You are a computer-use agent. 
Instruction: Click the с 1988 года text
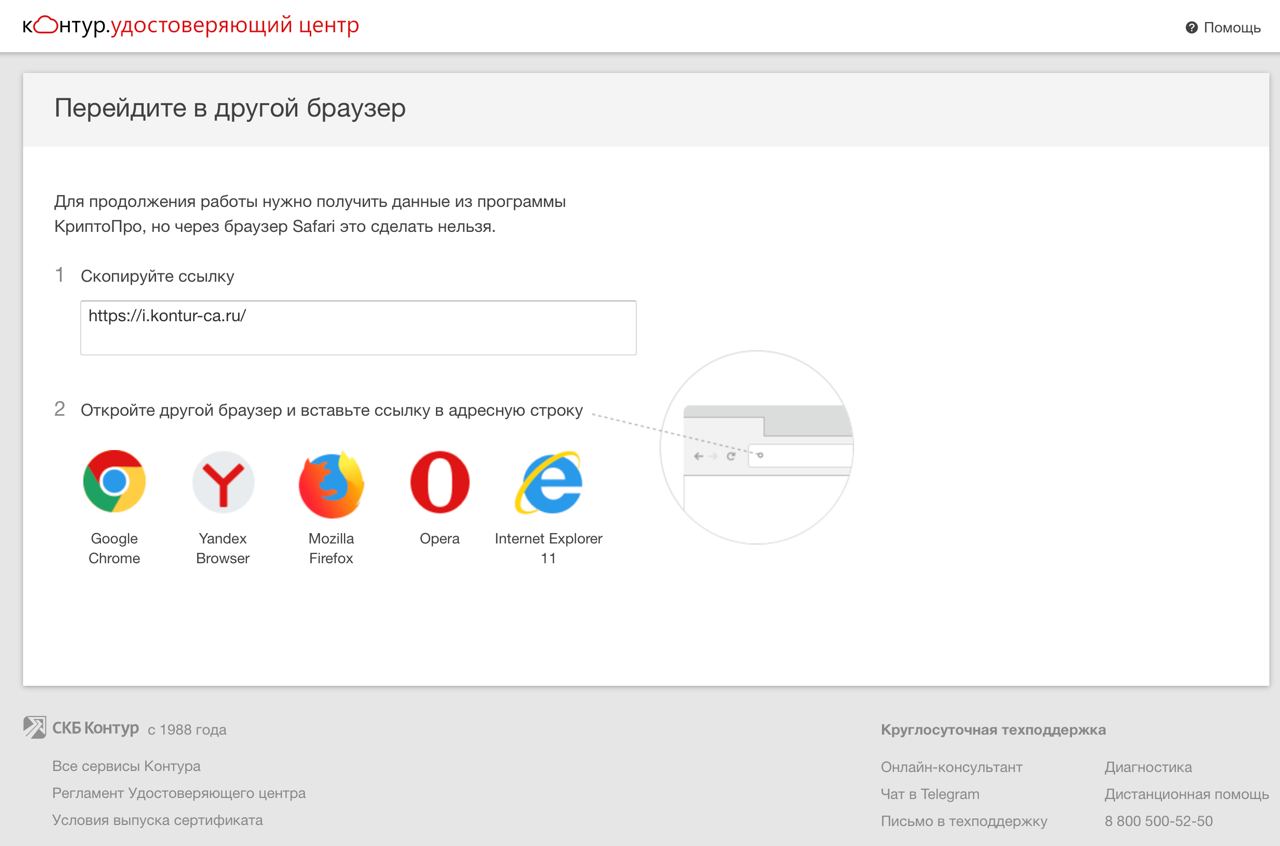[x=187, y=730]
